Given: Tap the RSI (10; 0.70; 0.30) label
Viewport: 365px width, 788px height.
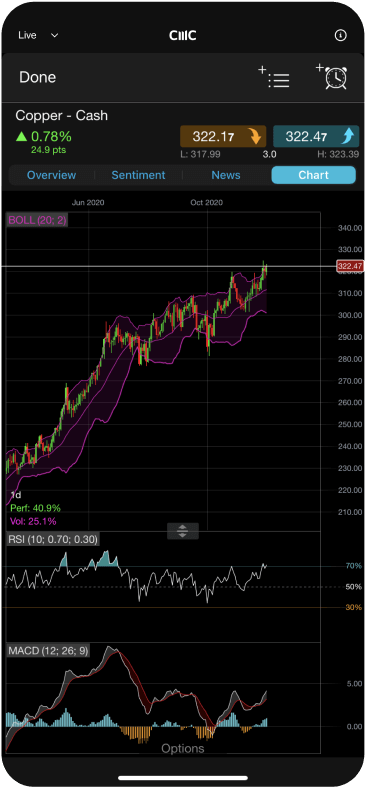Looking at the screenshot, I should click(53, 540).
